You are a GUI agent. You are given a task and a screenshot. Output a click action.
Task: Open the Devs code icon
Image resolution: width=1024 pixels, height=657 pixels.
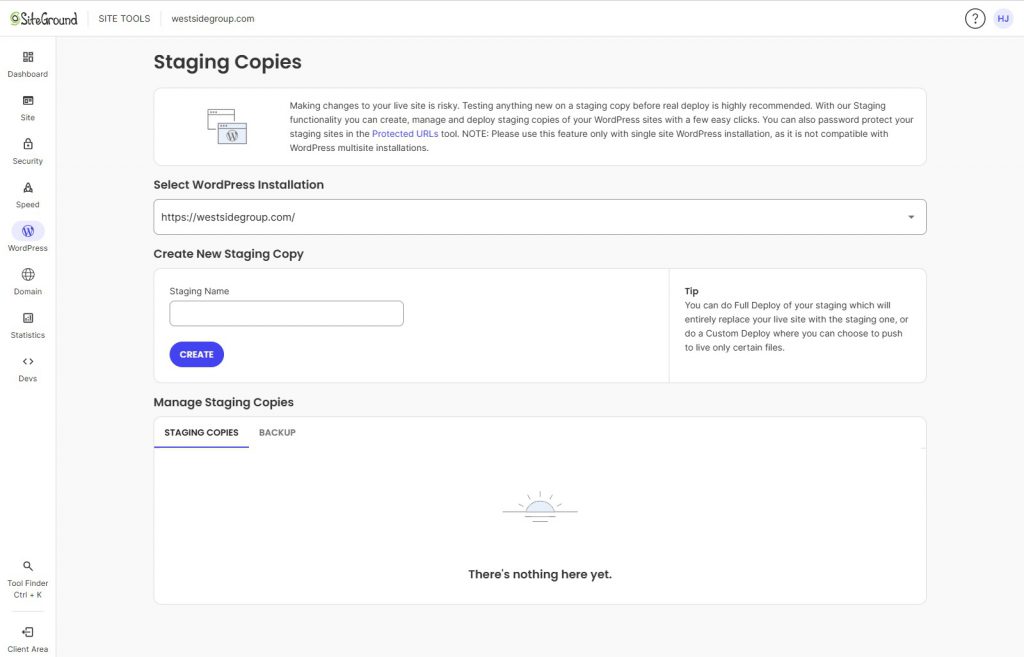point(28,362)
